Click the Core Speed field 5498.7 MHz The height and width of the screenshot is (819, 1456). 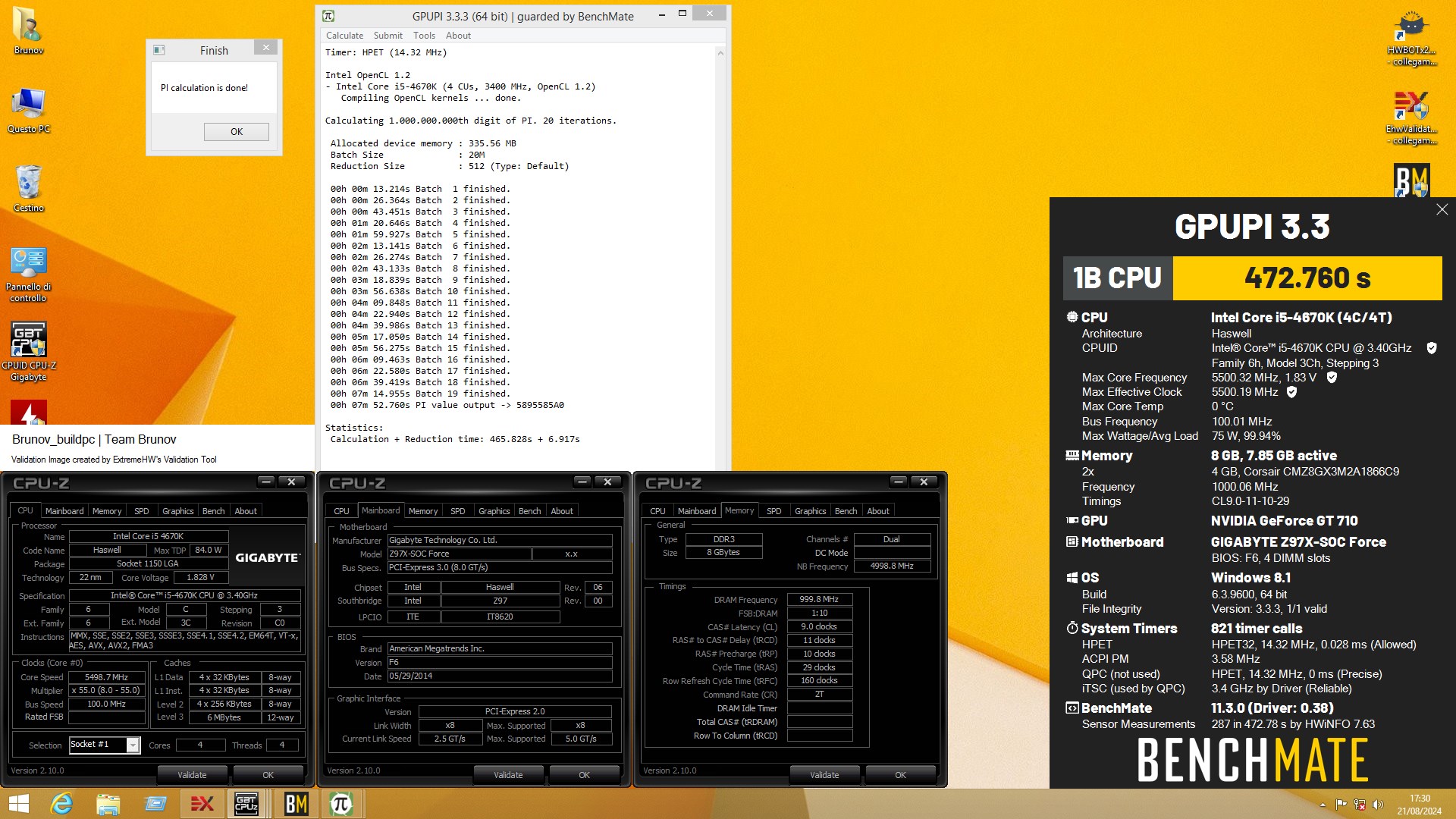tap(107, 677)
